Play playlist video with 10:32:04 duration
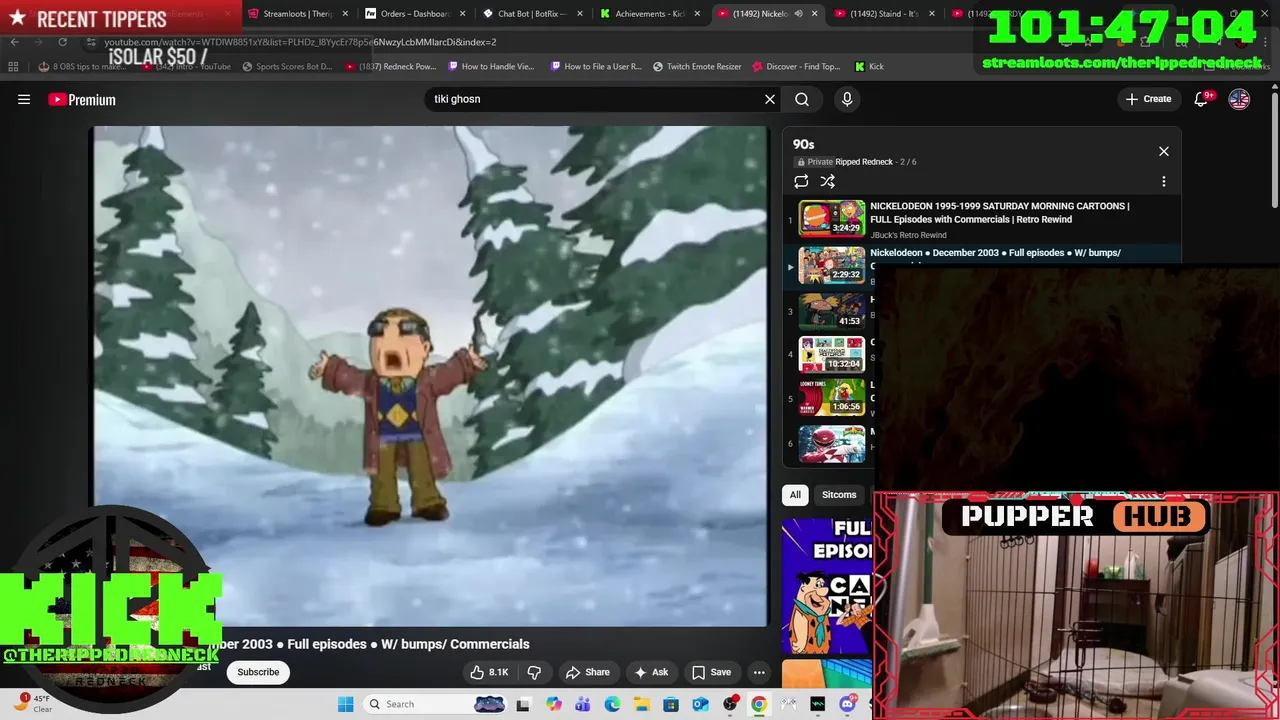This screenshot has width=1280, height=720. coord(831,354)
